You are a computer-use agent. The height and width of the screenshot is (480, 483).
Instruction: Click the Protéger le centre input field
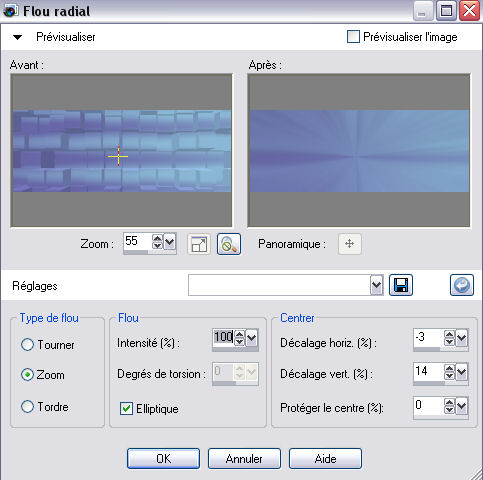point(429,405)
